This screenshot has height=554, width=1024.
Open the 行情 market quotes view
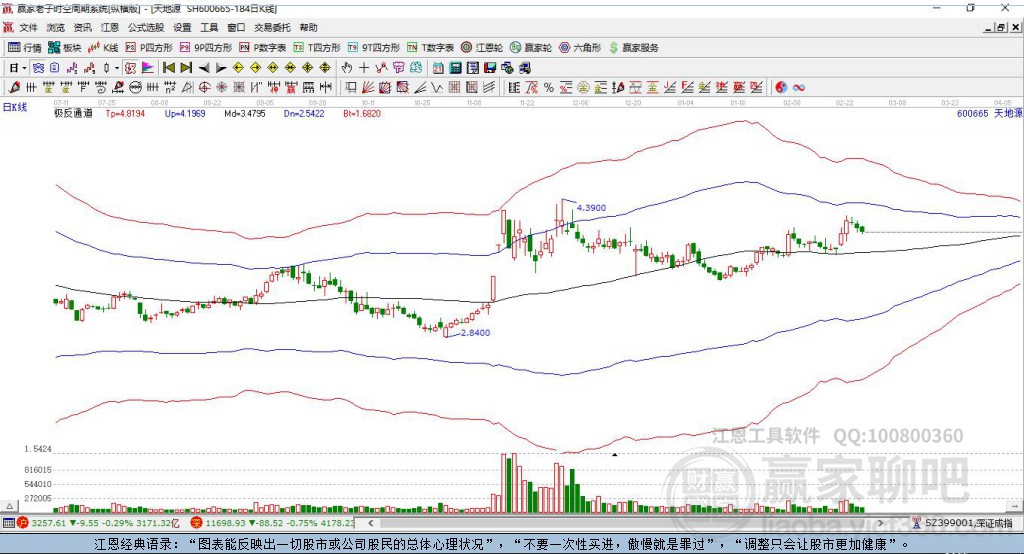coord(25,48)
